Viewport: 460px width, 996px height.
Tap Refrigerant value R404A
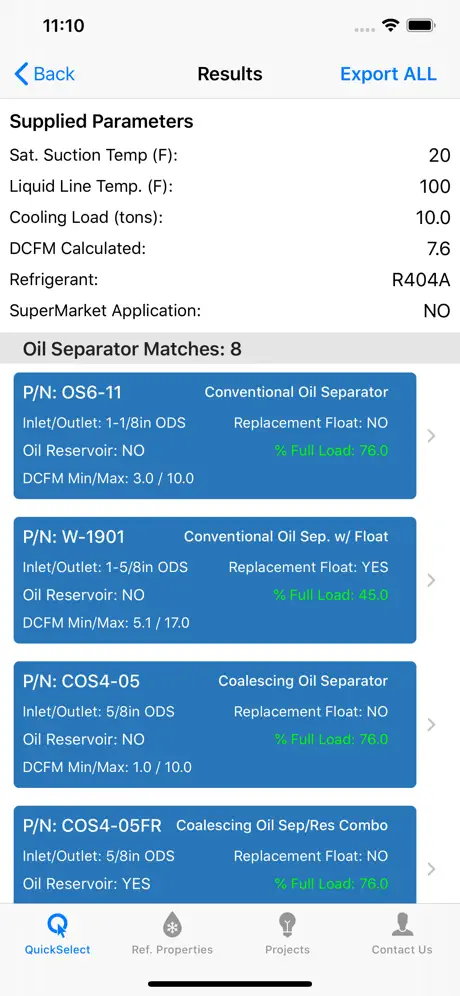tap(421, 280)
